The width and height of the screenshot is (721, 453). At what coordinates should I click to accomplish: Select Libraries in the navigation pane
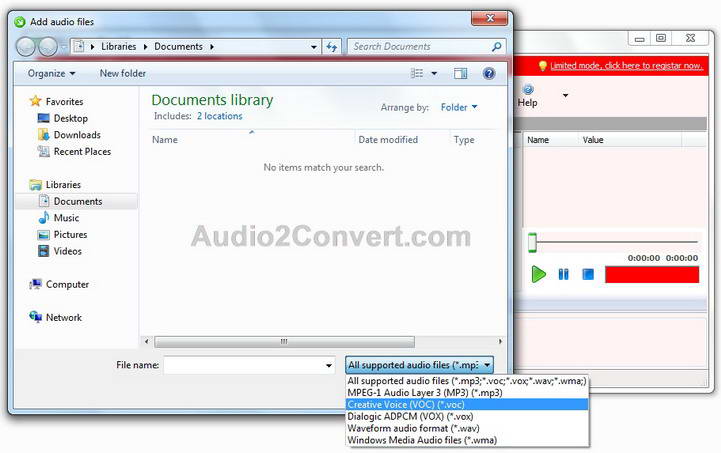coord(63,184)
